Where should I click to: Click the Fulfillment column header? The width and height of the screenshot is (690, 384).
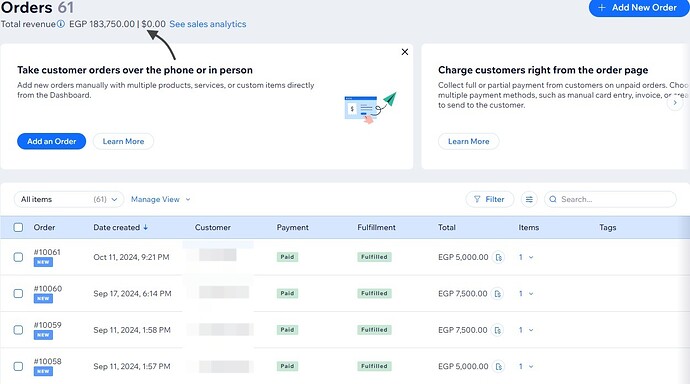[376, 227]
